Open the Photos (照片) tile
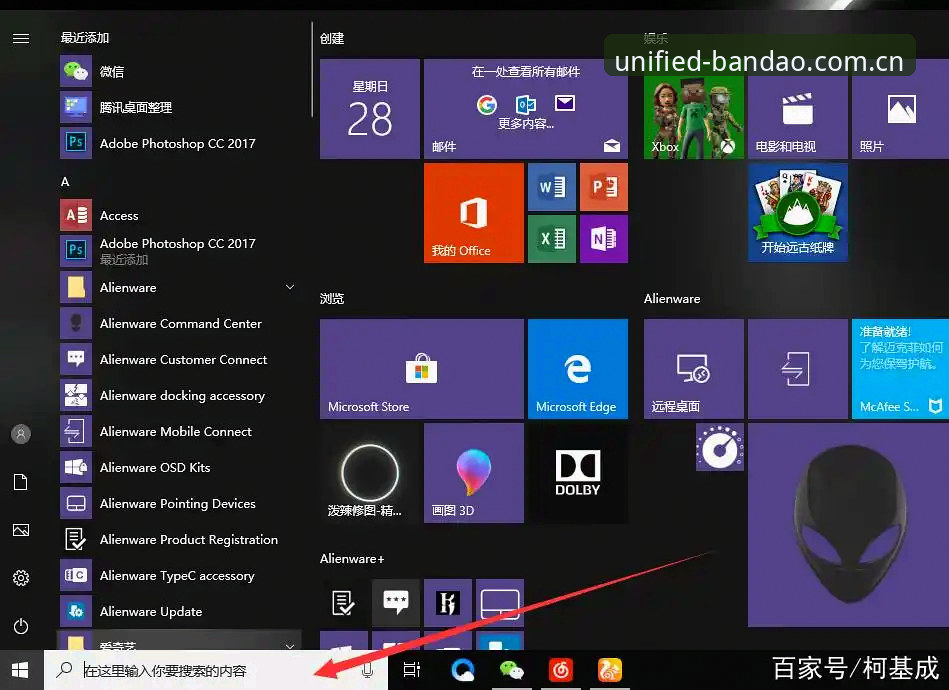949x690 pixels. [901, 116]
